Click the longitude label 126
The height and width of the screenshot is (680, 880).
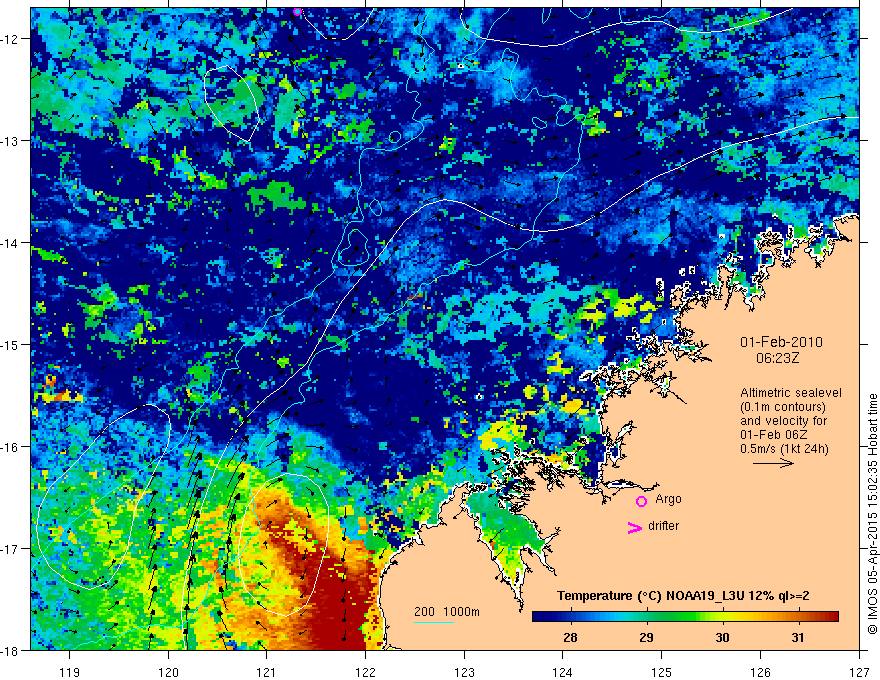click(x=760, y=672)
